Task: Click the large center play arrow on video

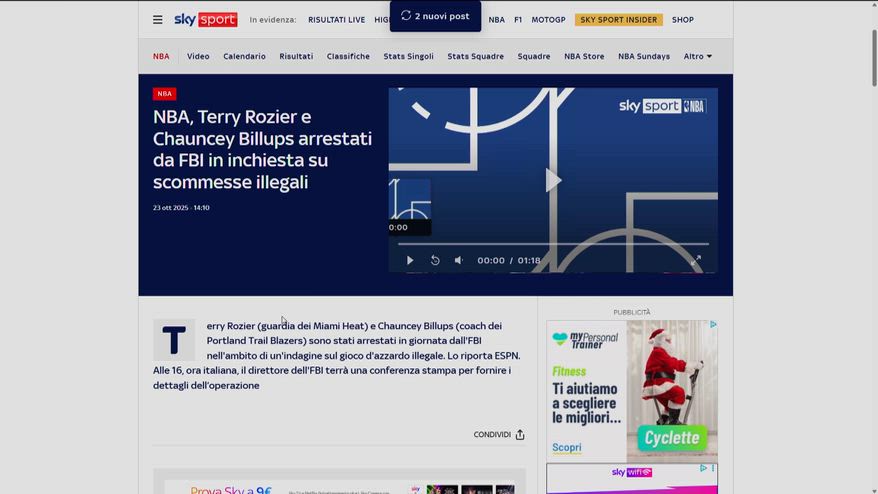Action: click(x=553, y=180)
